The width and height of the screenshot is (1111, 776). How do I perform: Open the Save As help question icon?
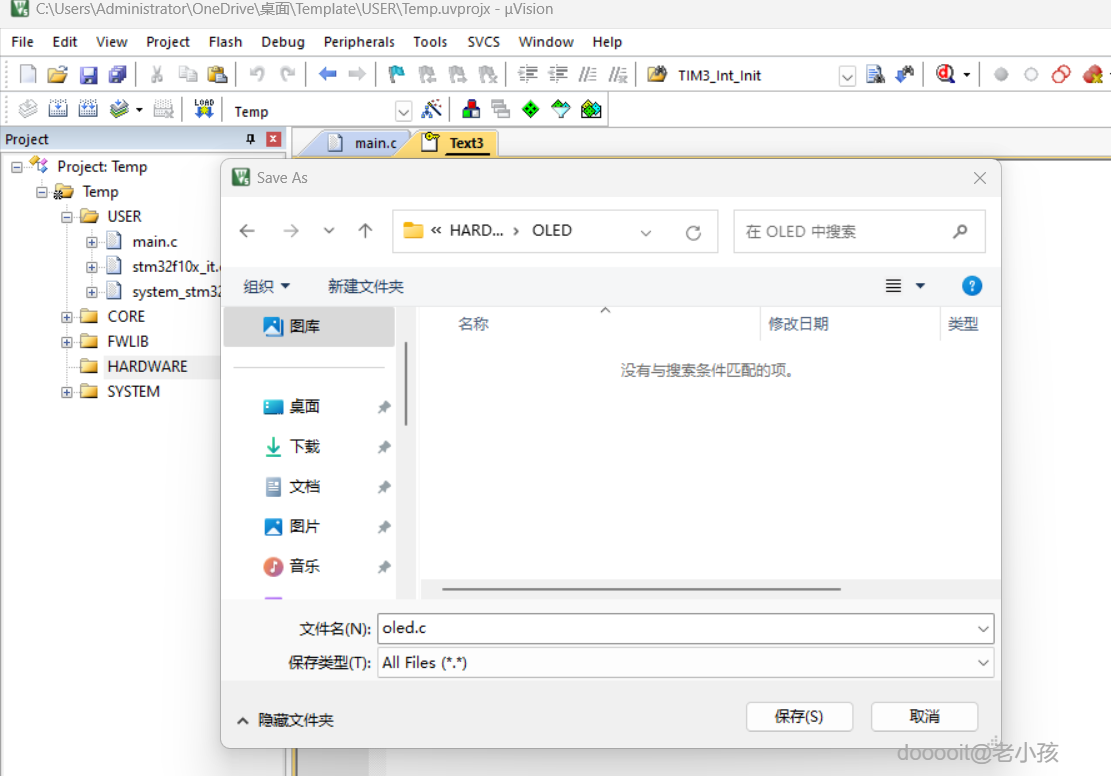coord(971,286)
